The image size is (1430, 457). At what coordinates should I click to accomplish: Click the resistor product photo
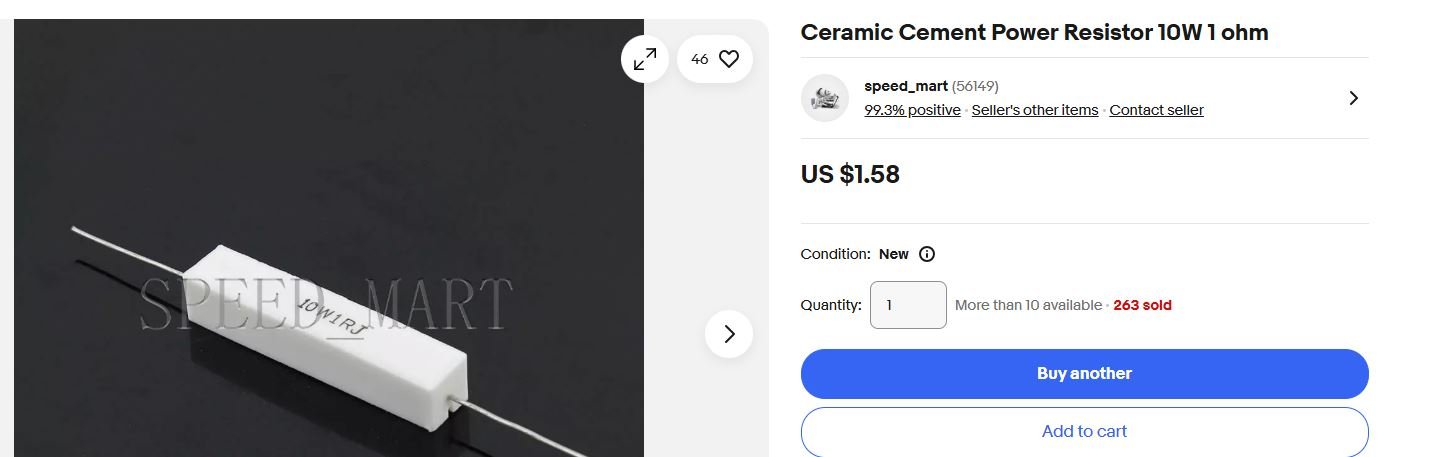coord(329,238)
